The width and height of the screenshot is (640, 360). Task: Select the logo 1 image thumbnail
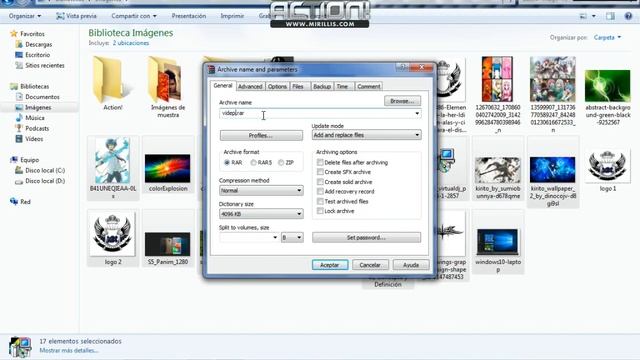pos(607,166)
